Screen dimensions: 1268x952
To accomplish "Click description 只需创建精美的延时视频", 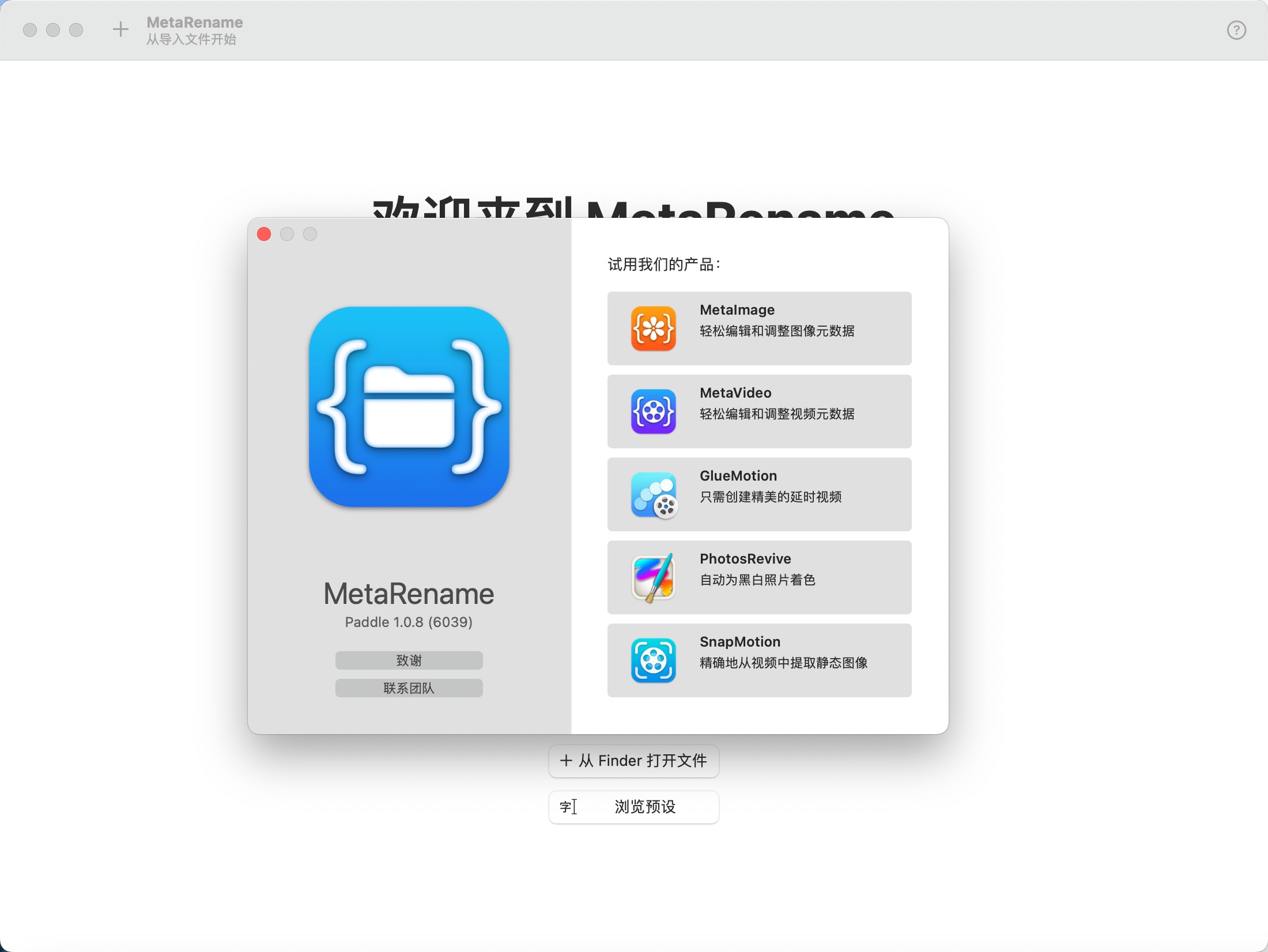I will click(x=771, y=497).
